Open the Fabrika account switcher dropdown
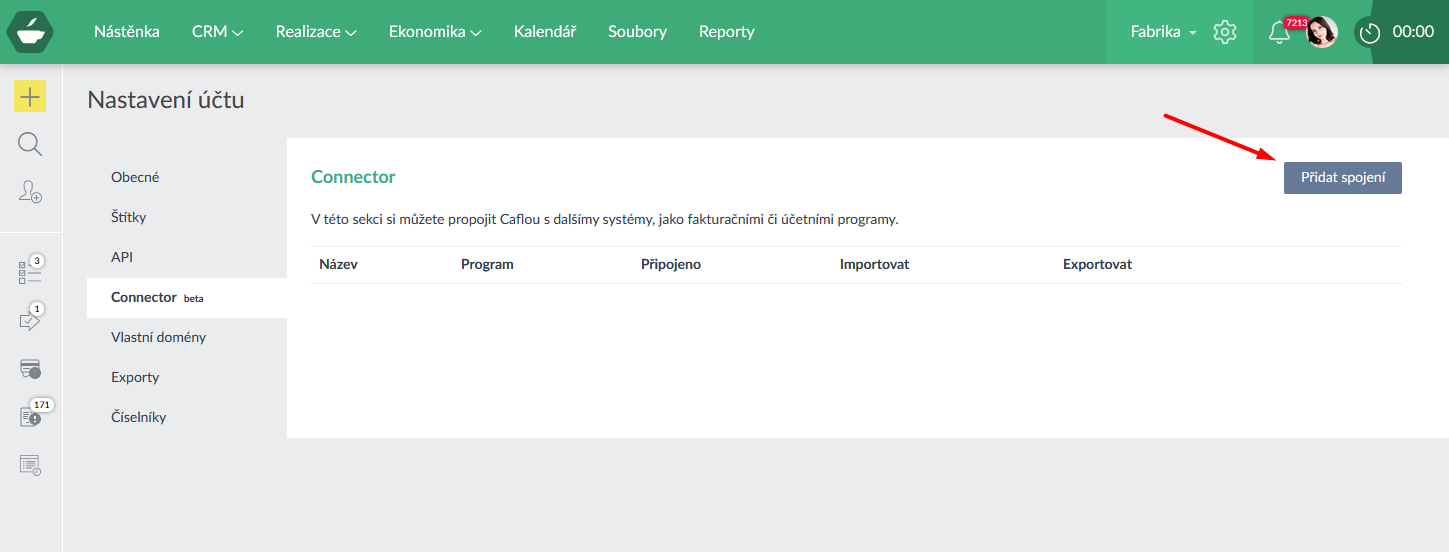1449x552 pixels. point(1163,32)
